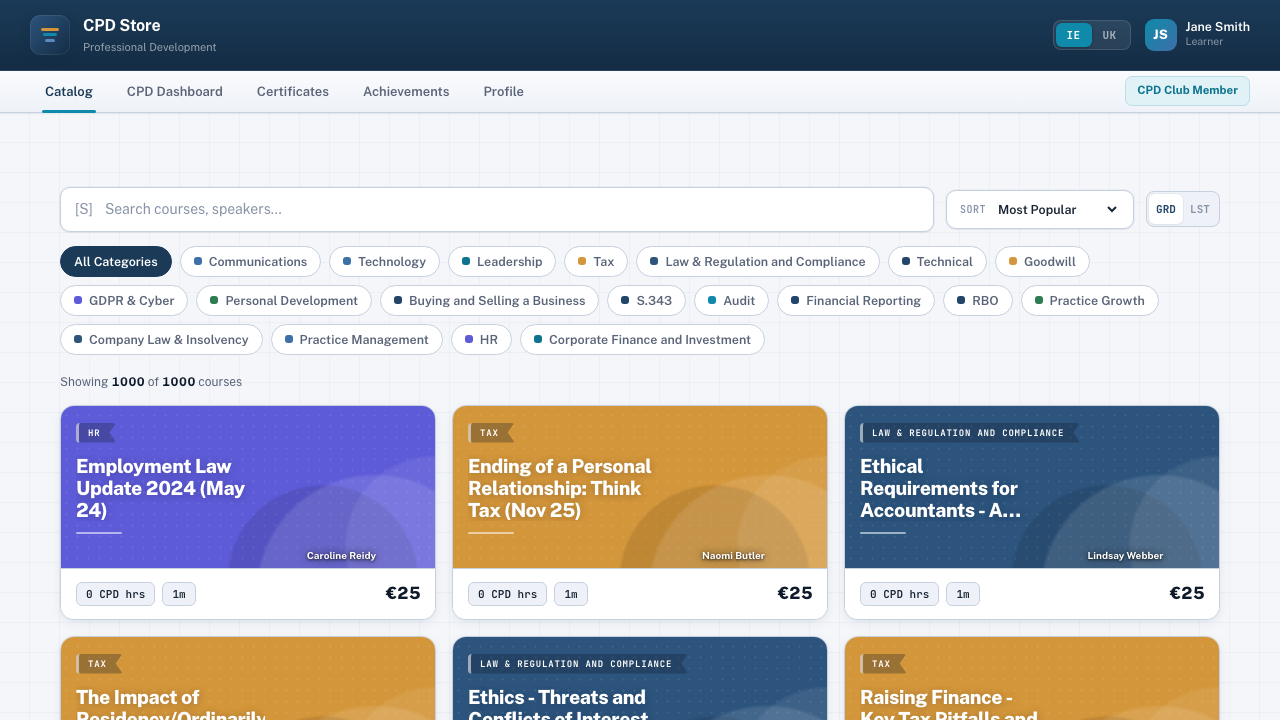Filter by Tax category chip
Viewport: 1280px width, 720px height.
pyautogui.click(x=596, y=262)
